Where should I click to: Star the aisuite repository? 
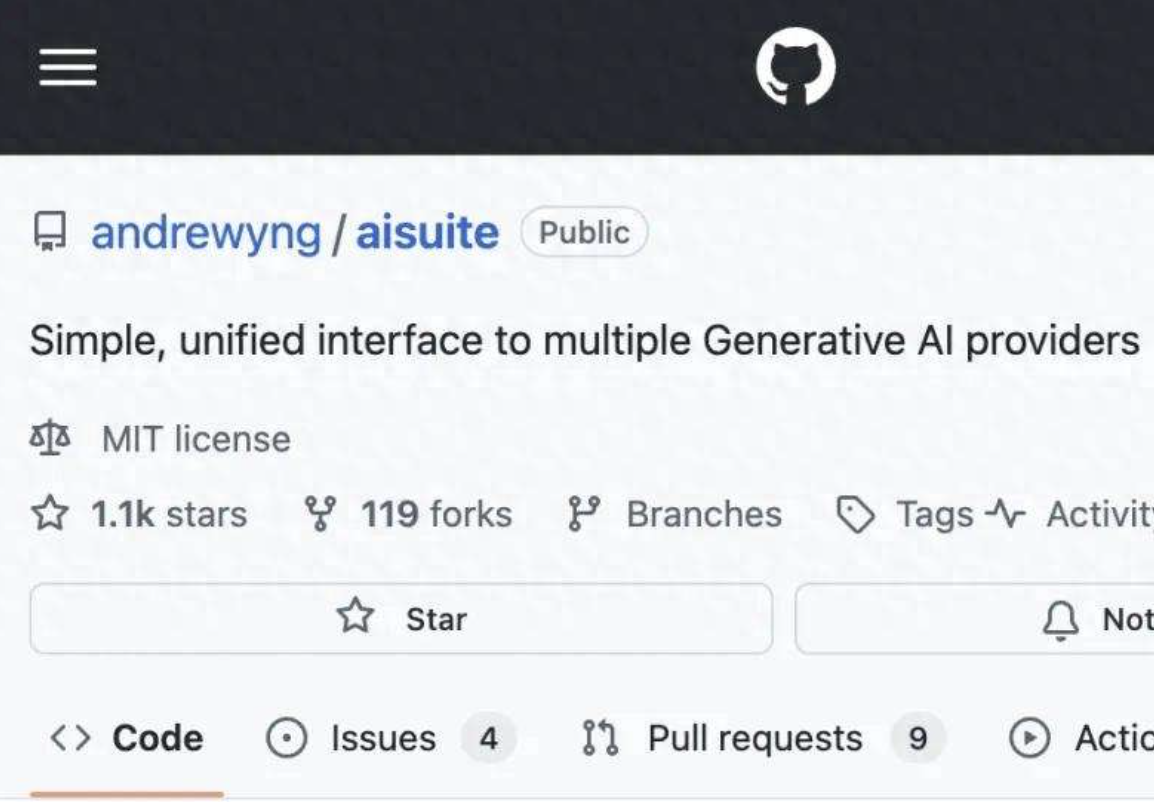pos(401,619)
